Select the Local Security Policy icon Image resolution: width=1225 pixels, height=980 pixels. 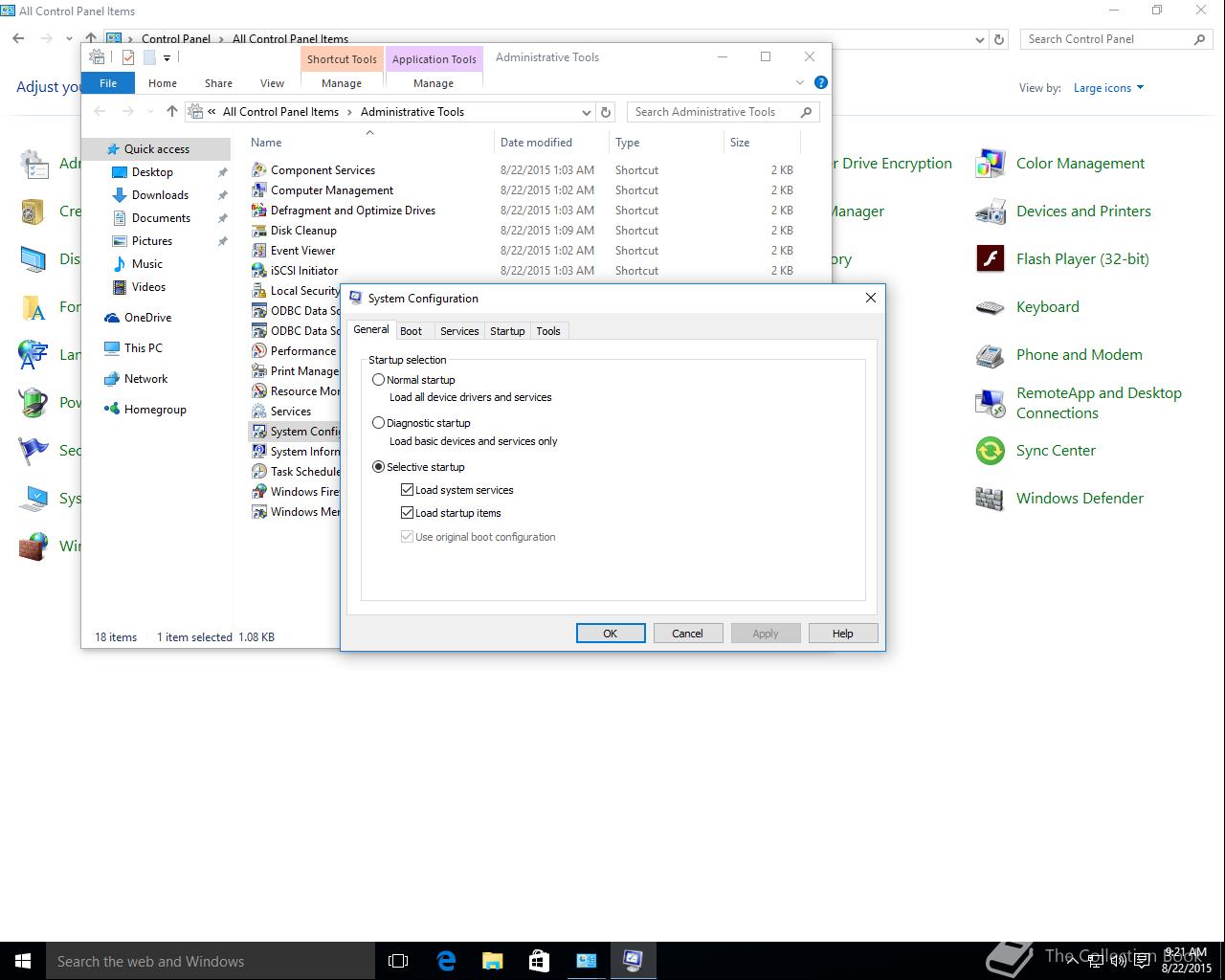click(258, 291)
